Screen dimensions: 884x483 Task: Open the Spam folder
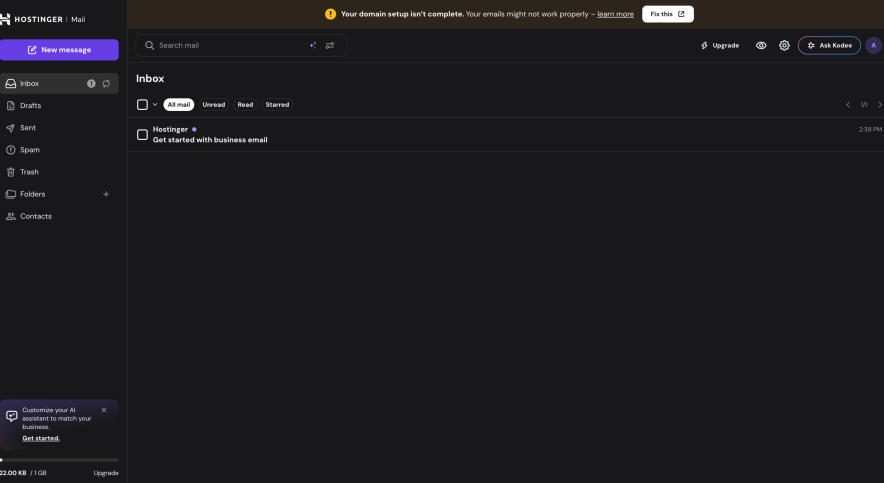[30, 150]
